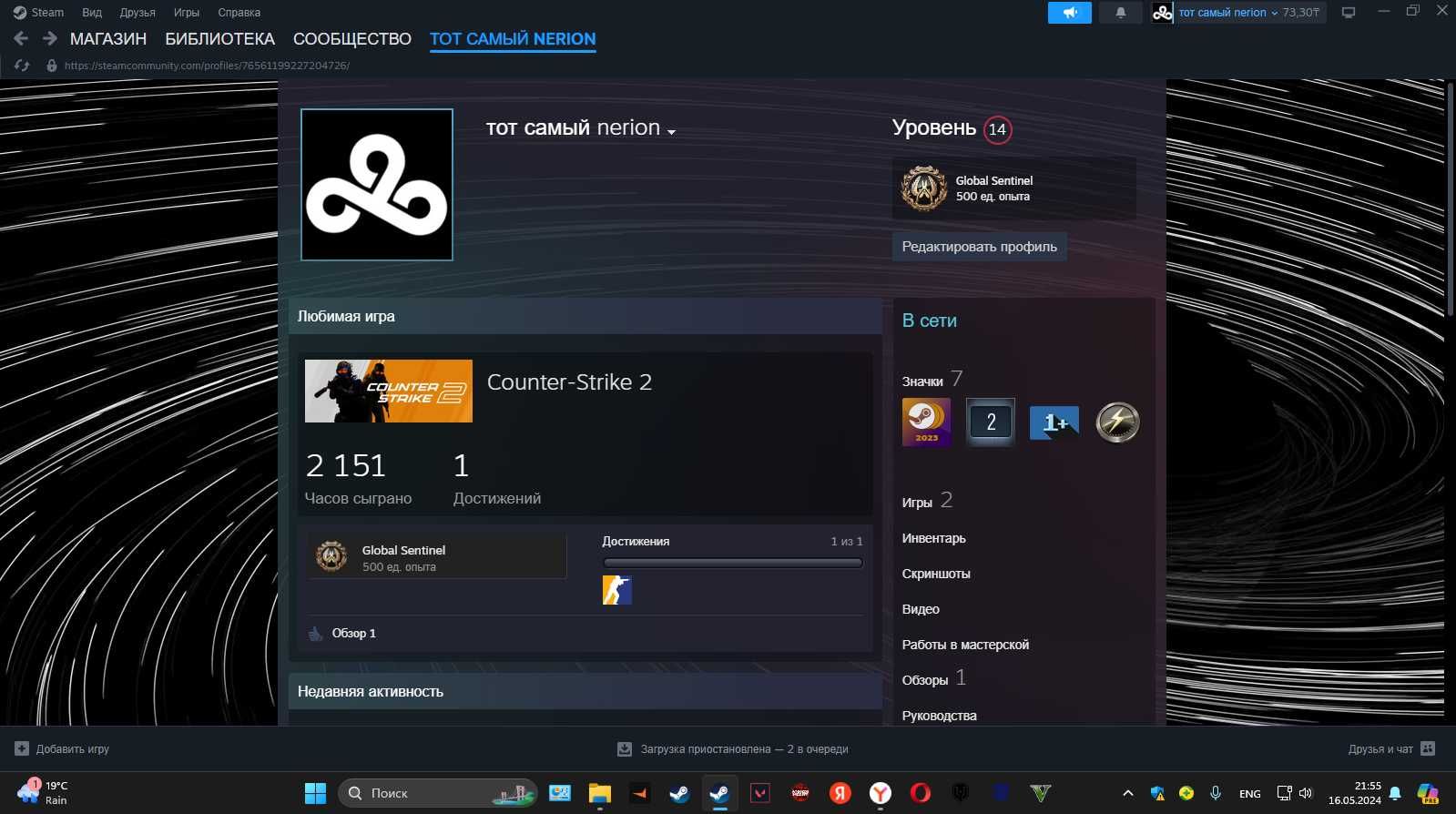Open the Обзор 1 link
This screenshot has height=814, width=1456.
click(353, 633)
